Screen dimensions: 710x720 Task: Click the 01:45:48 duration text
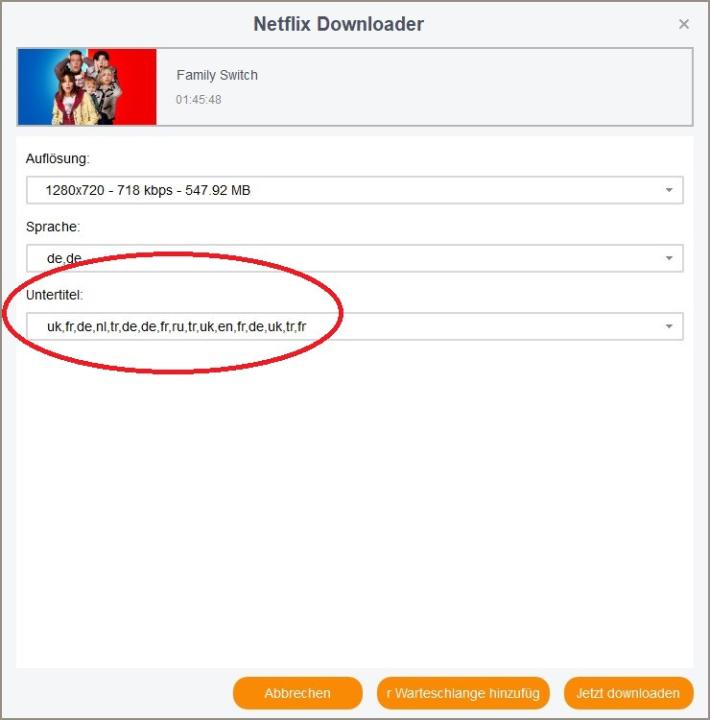pos(198,100)
